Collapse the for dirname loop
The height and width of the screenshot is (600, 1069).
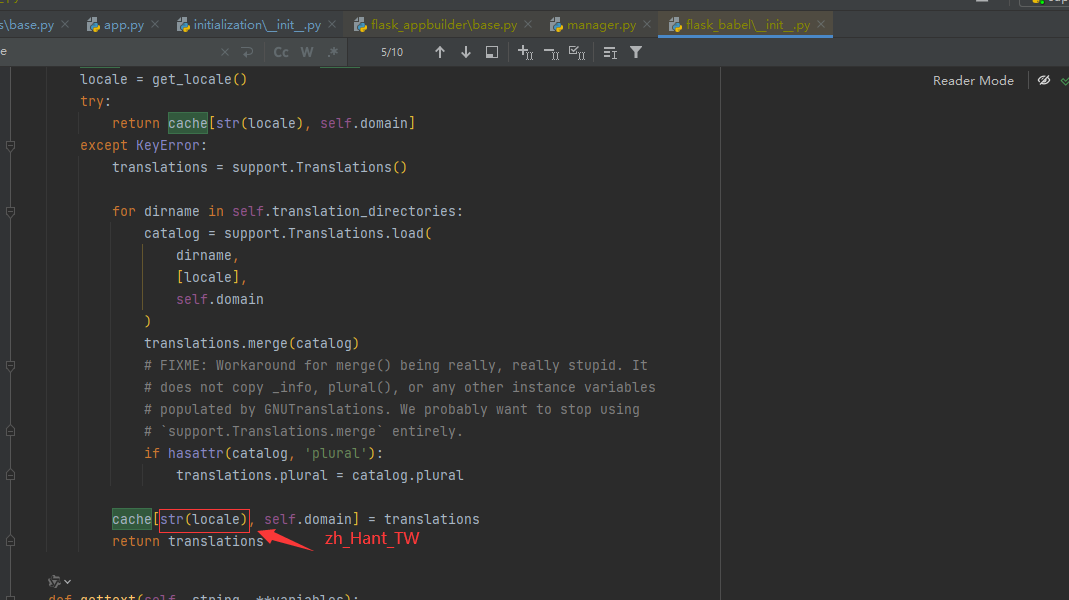10,211
